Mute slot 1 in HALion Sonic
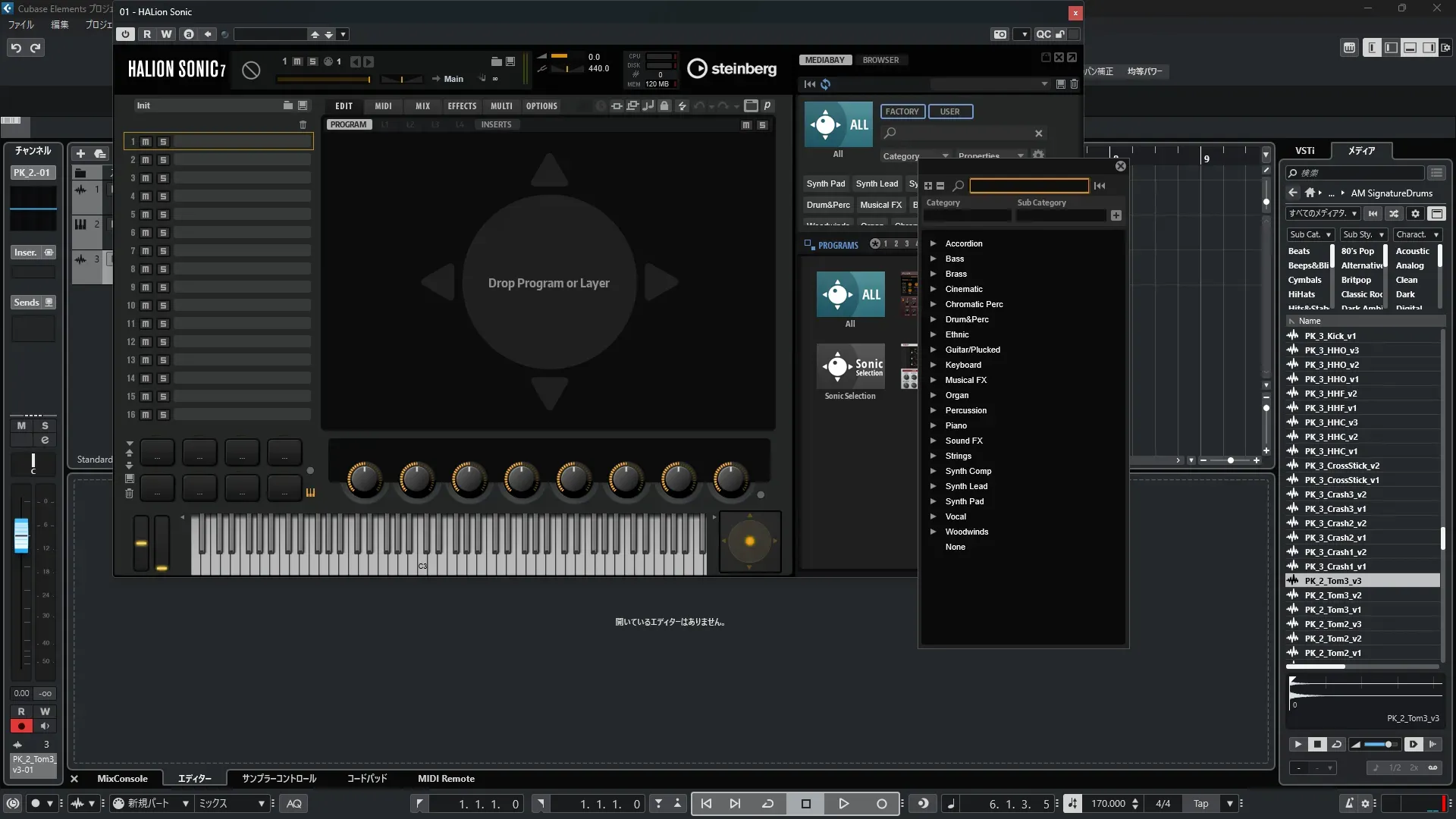This screenshot has height=819, width=1456. [146, 142]
